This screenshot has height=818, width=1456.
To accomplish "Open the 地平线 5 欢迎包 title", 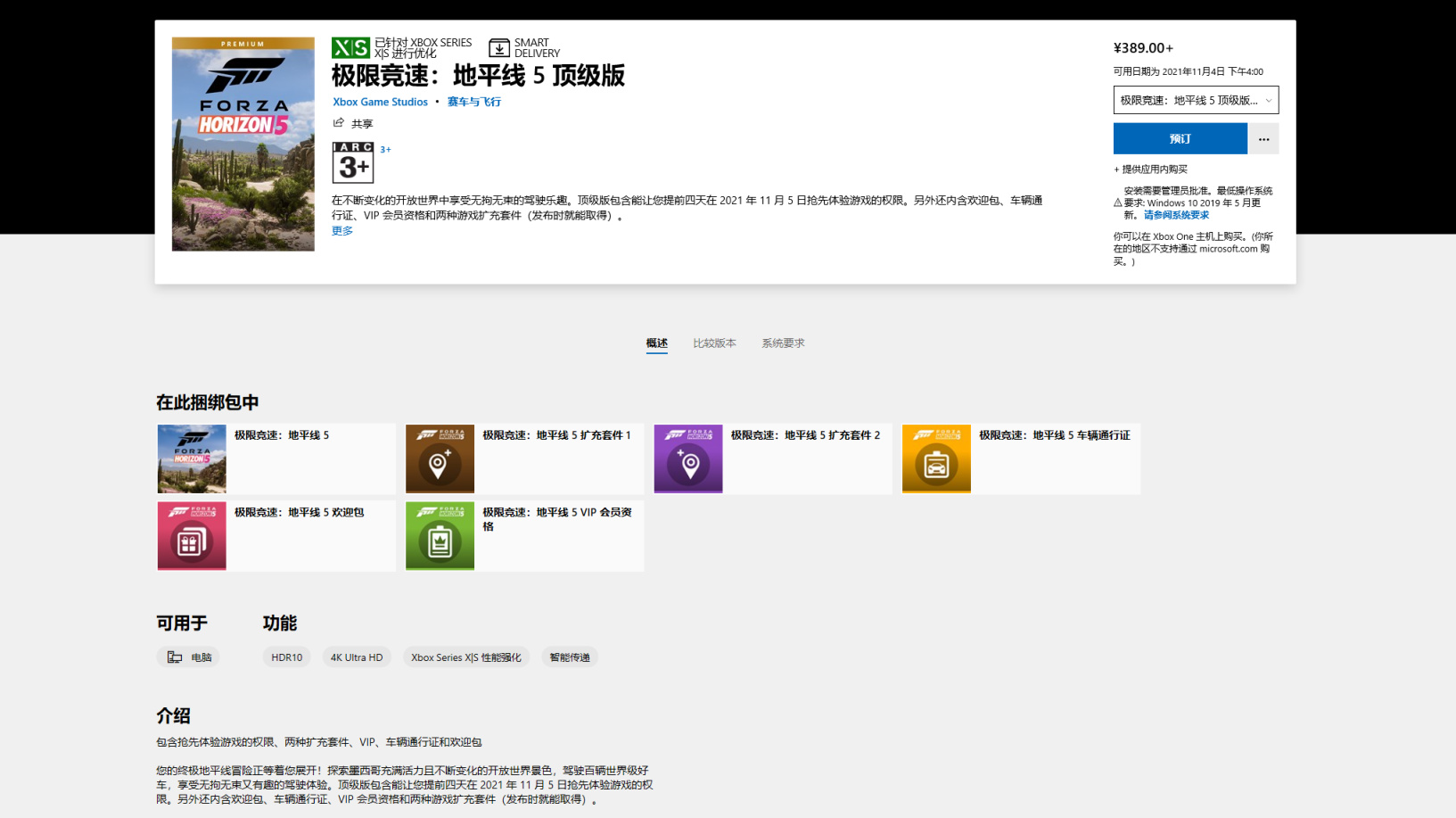I will pyautogui.click(x=300, y=513).
